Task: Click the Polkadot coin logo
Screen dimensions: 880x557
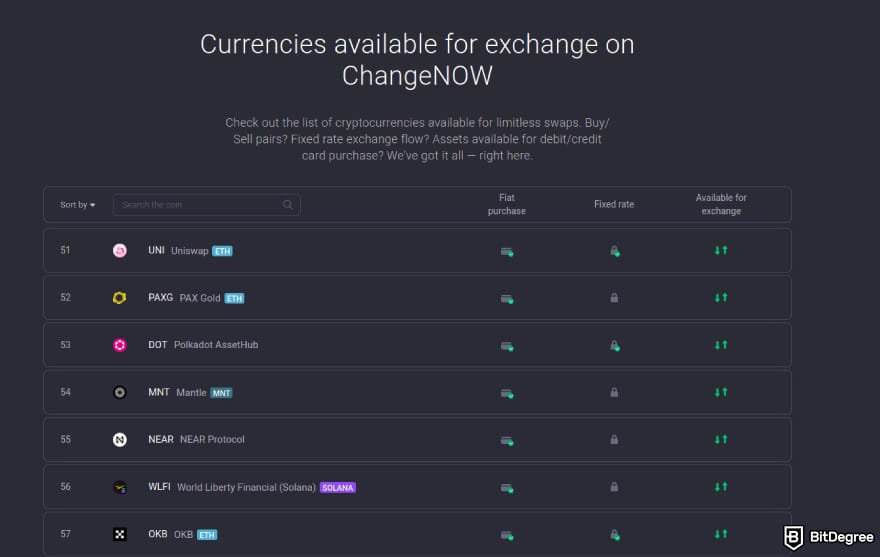Action: (120, 345)
